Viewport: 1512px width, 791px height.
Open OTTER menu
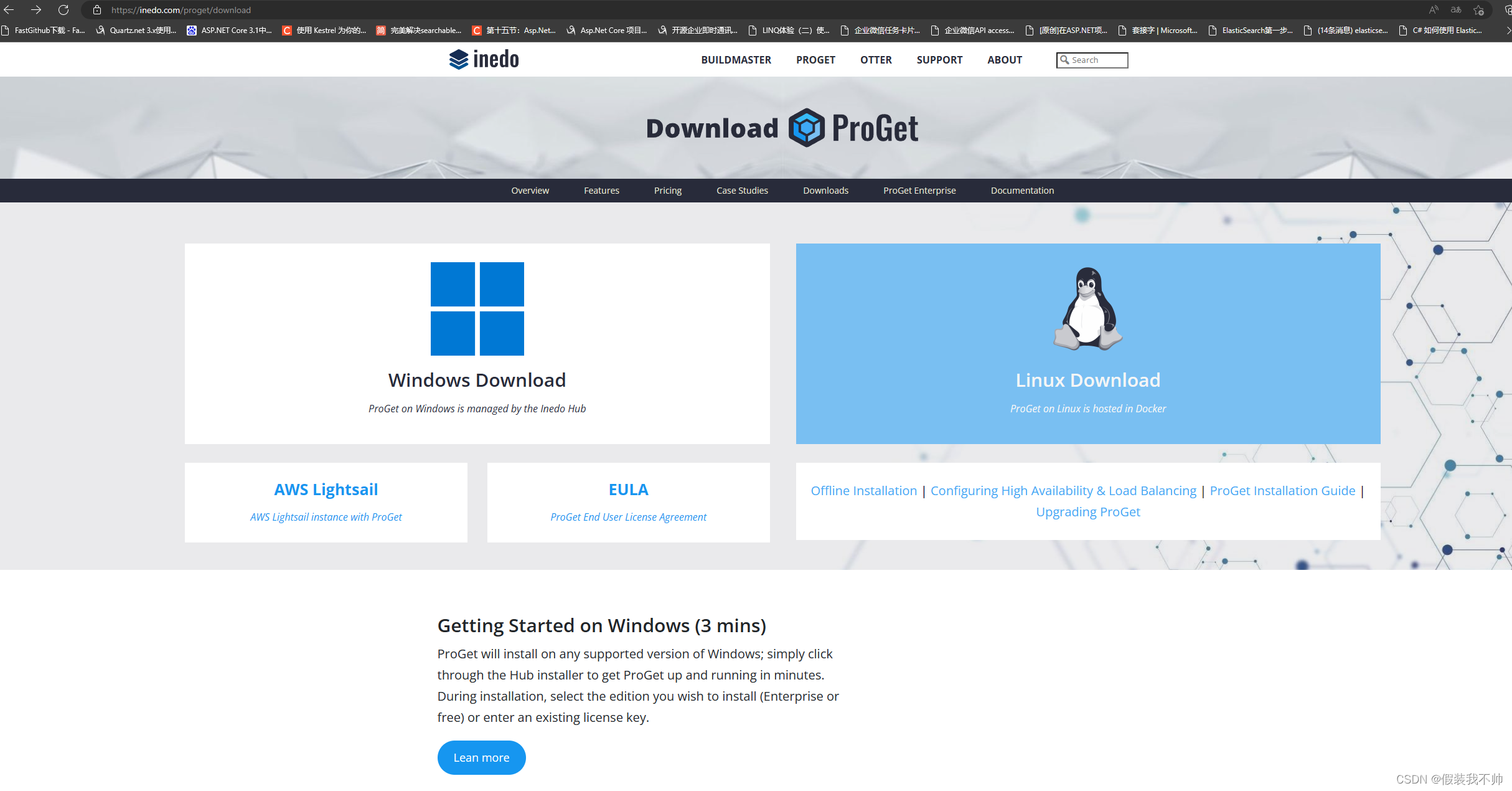coord(876,60)
